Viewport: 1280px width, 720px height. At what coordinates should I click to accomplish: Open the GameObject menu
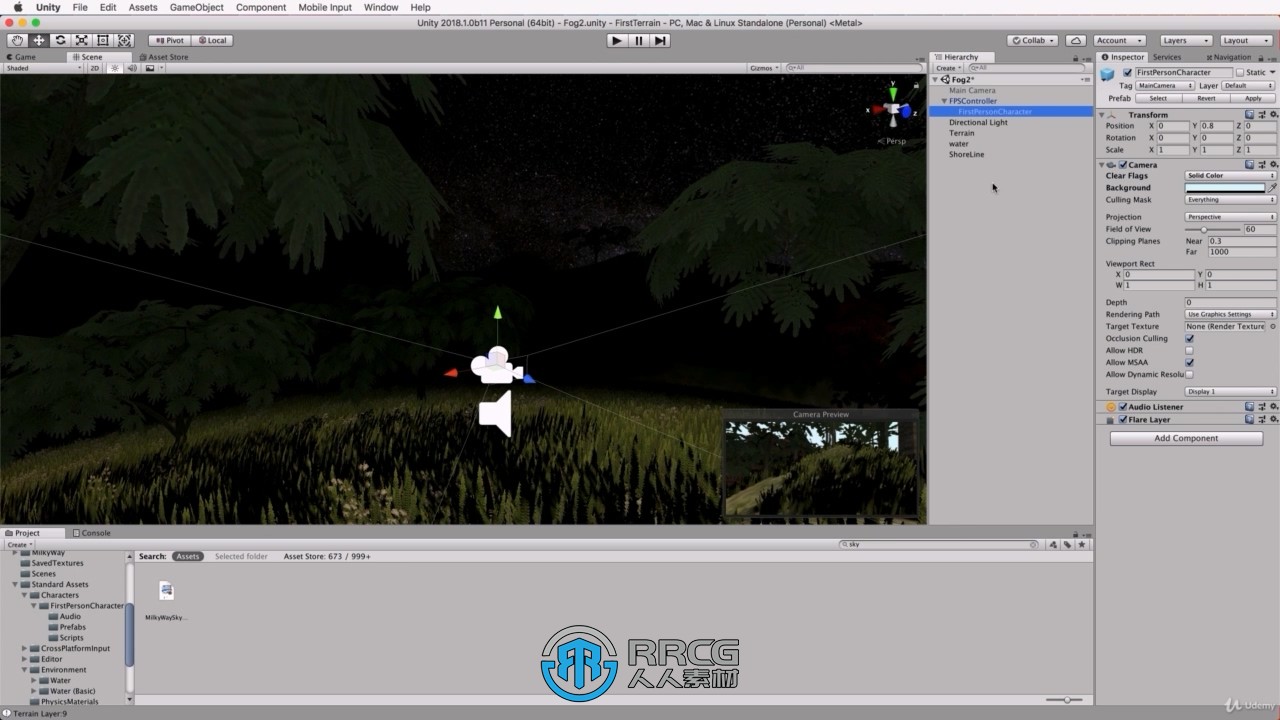(196, 7)
